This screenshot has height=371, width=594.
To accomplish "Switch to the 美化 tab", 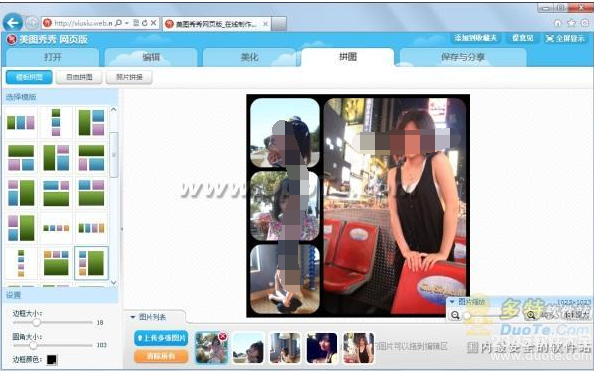I will point(249,57).
